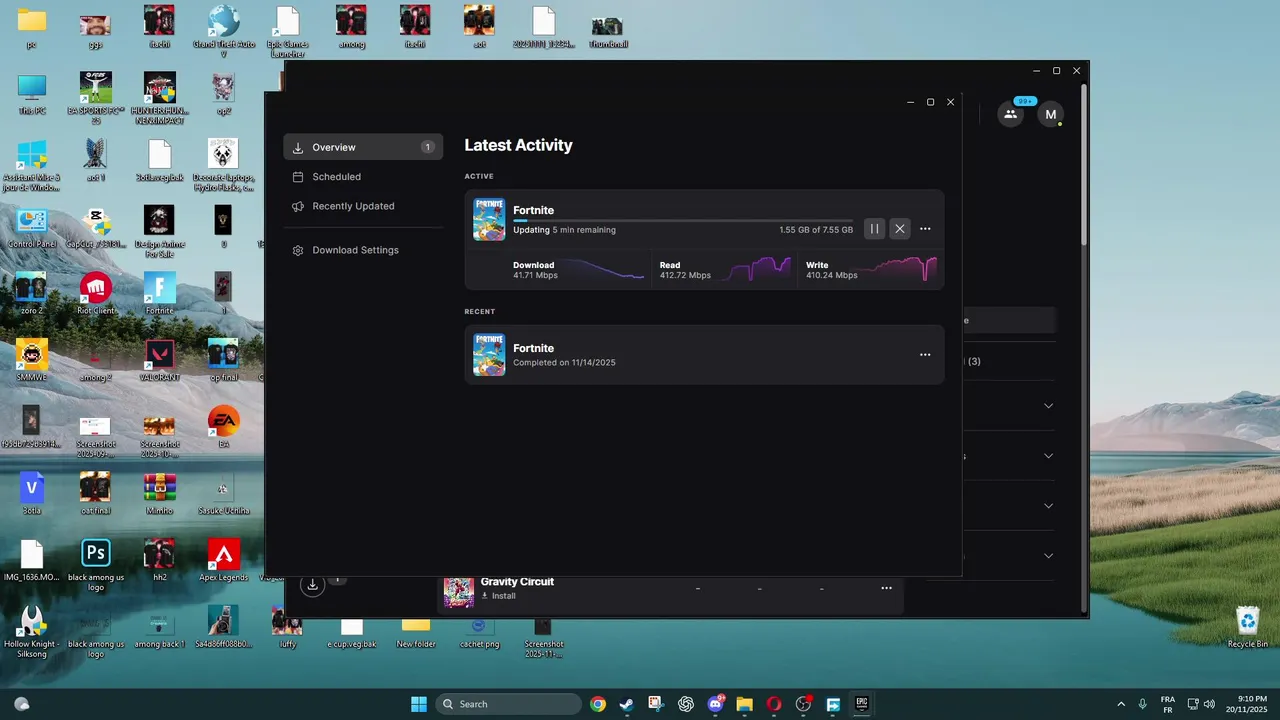Open Gravity Circuit options menu in background launcher
The width and height of the screenshot is (1280, 720).
point(886,588)
